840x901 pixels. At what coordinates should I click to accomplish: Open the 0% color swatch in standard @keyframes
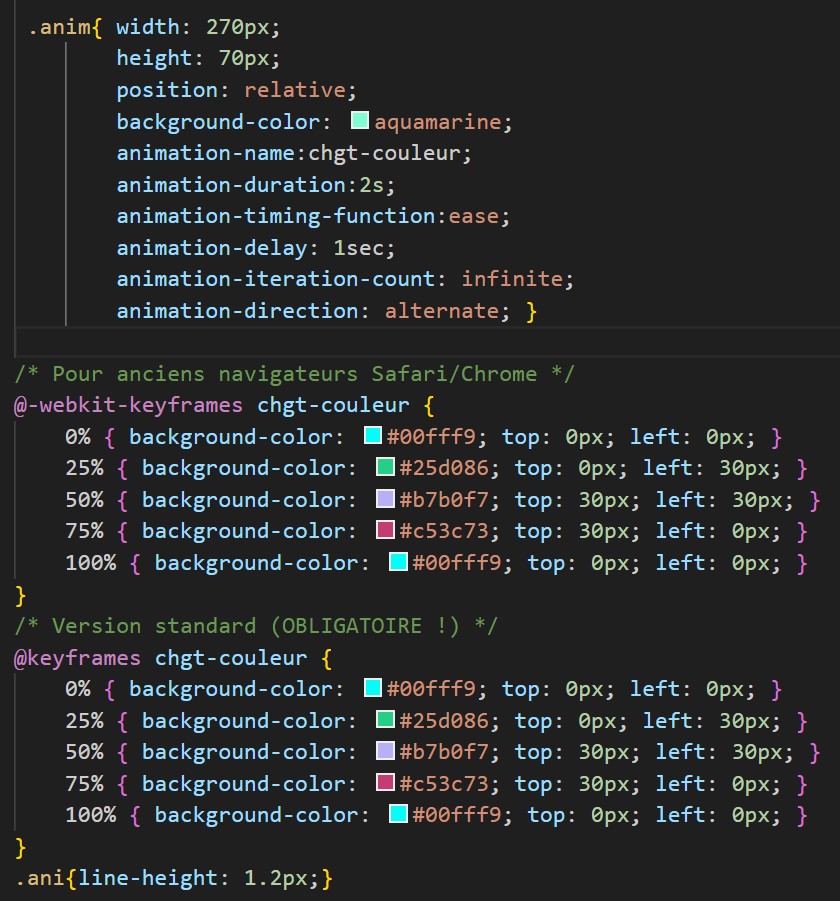coord(373,688)
